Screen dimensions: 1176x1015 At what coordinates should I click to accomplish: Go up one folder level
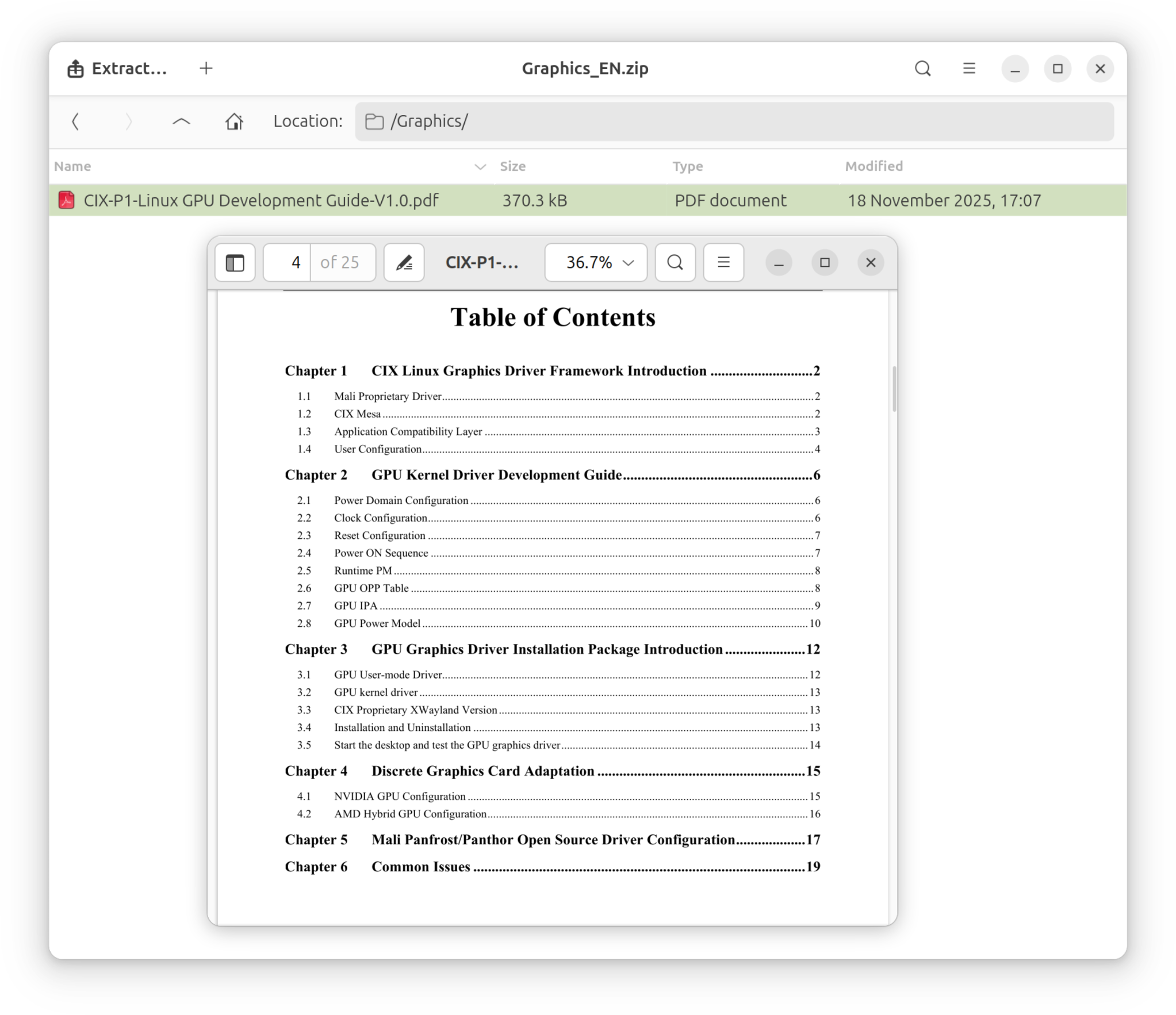(181, 121)
